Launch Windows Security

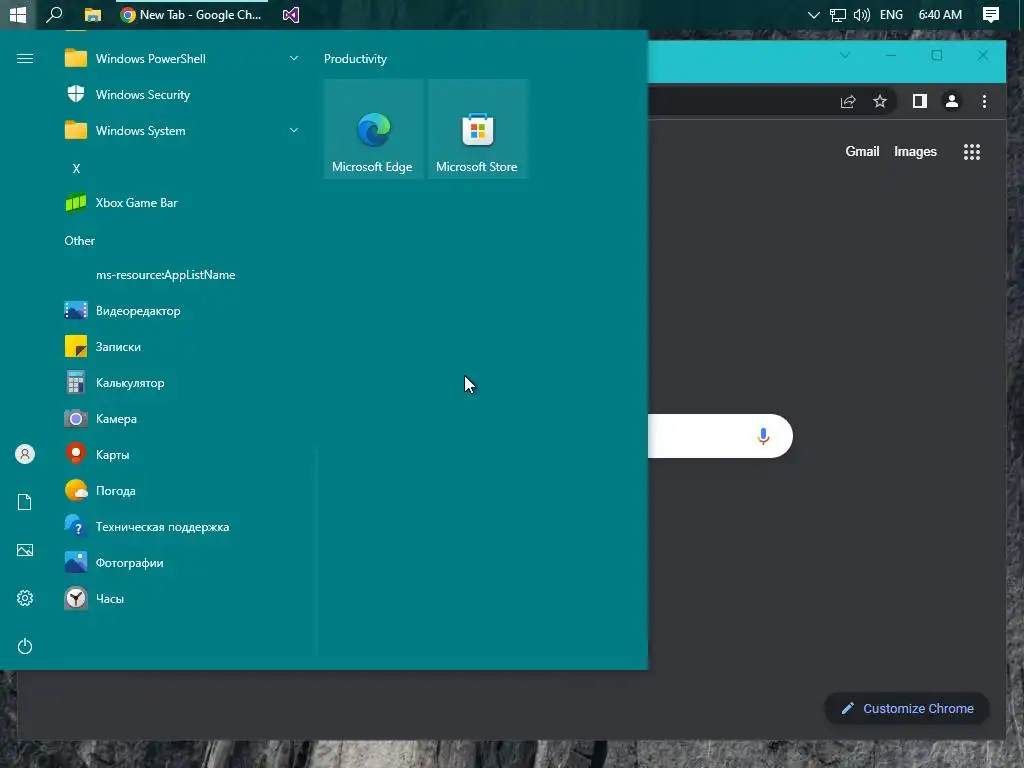click(180, 95)
